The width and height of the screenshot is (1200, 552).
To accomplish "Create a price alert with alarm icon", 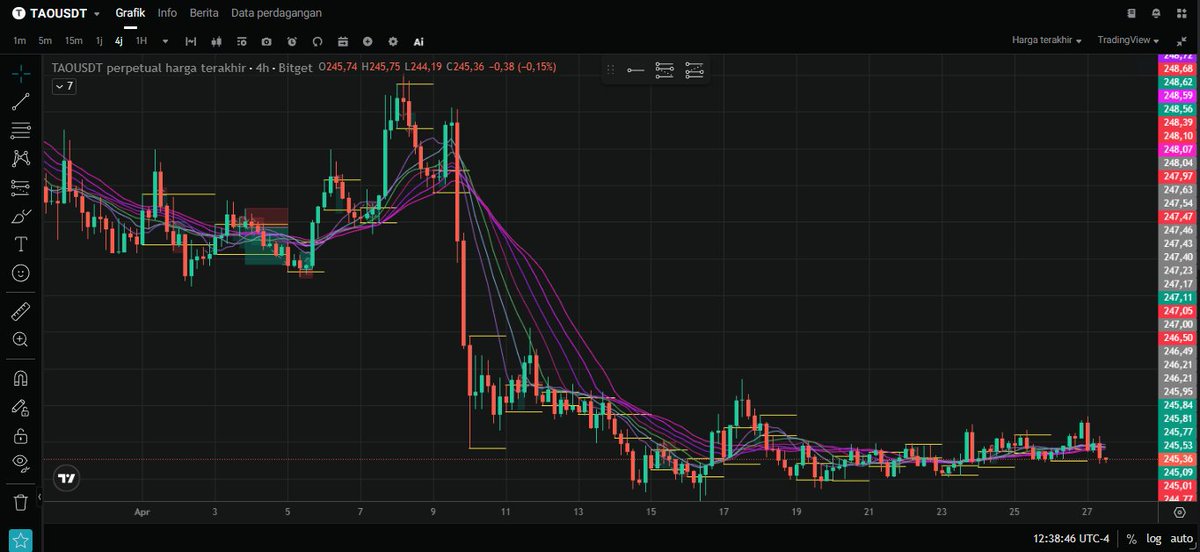I will pyautogui.click(x=292, y=41).
